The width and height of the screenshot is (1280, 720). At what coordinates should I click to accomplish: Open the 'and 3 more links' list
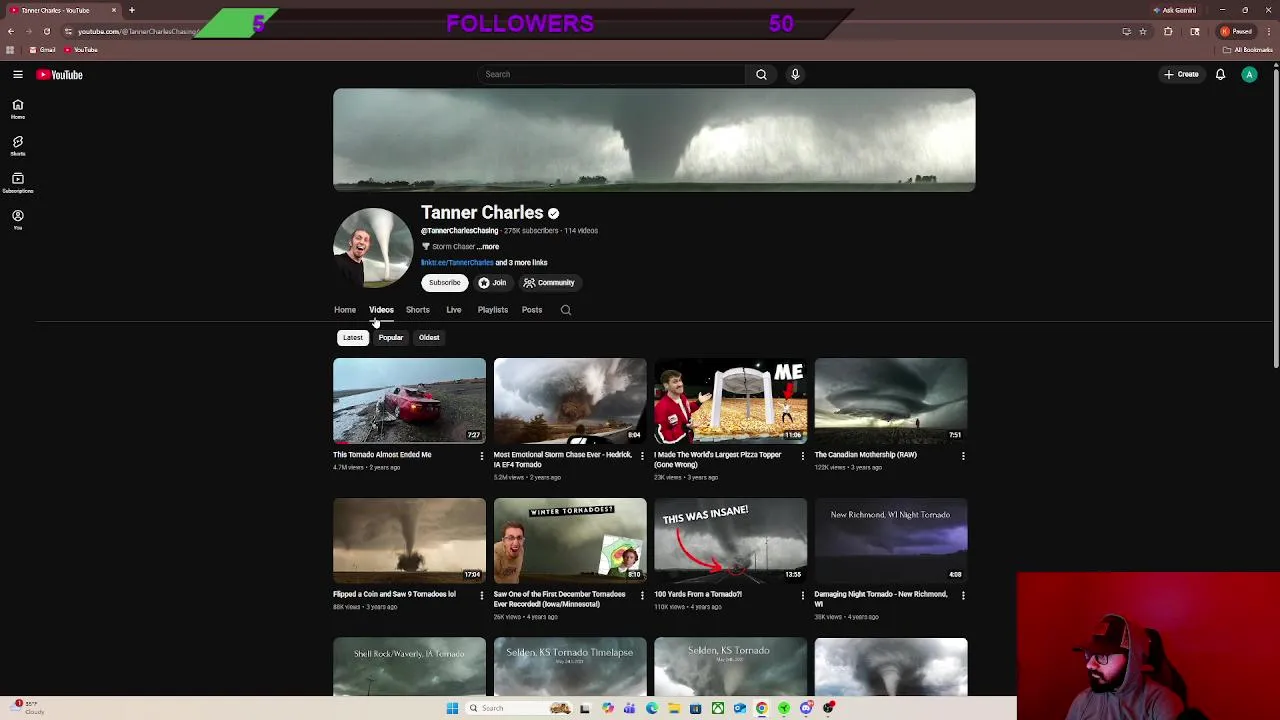(x=521, y=263)
